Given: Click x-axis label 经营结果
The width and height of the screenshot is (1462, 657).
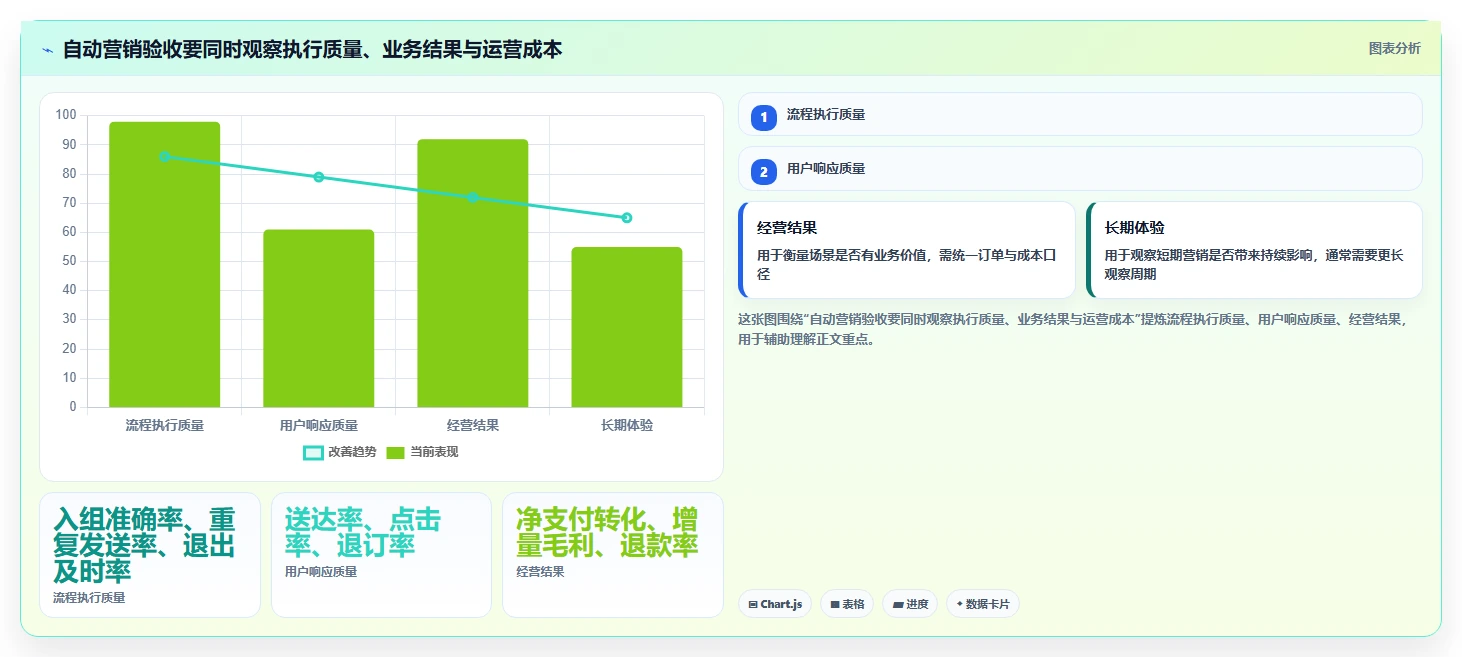Looking at the screenshot, I should (473, 425).
